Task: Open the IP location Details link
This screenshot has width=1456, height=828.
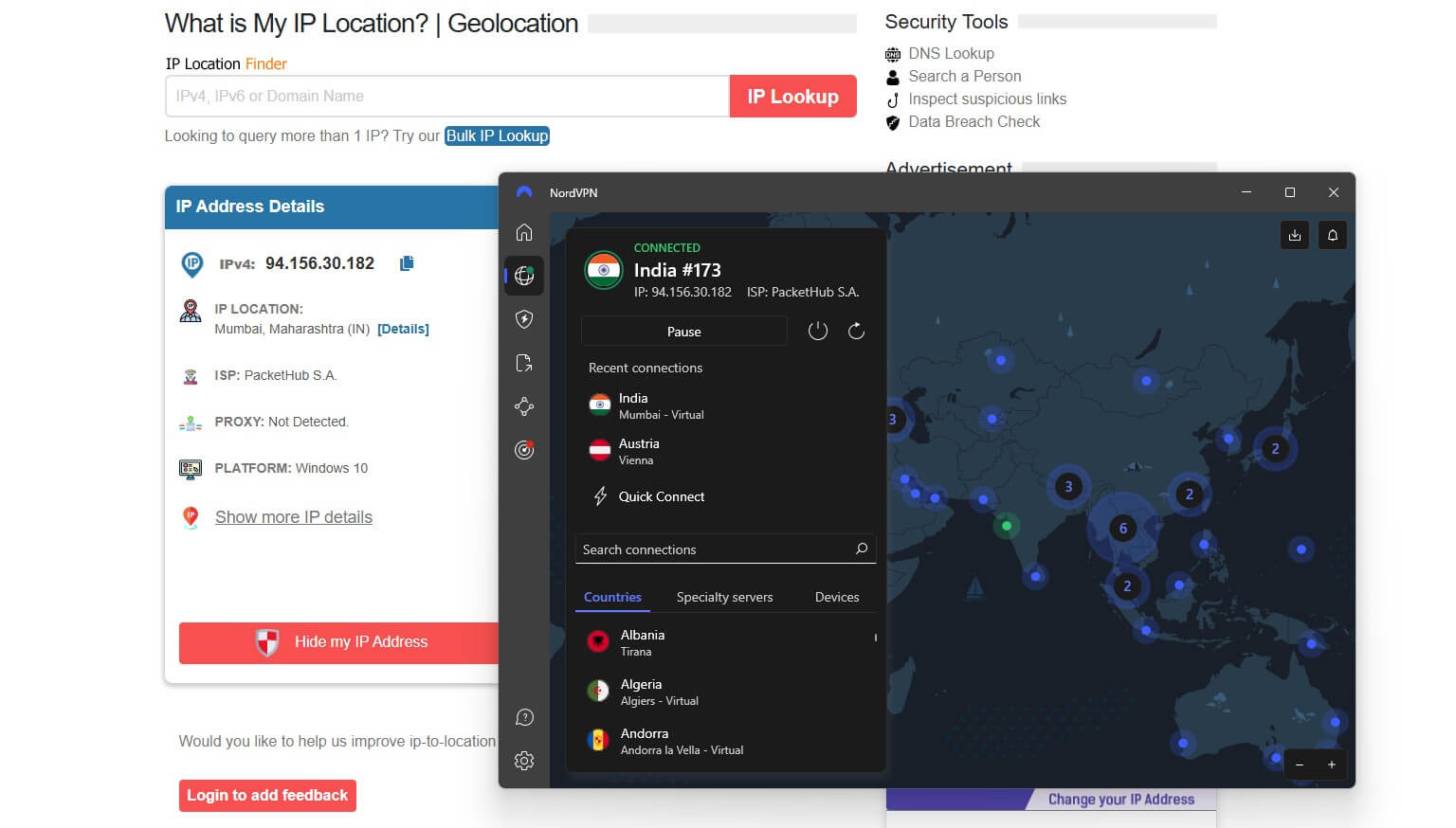Action: (x=403, y=329)
